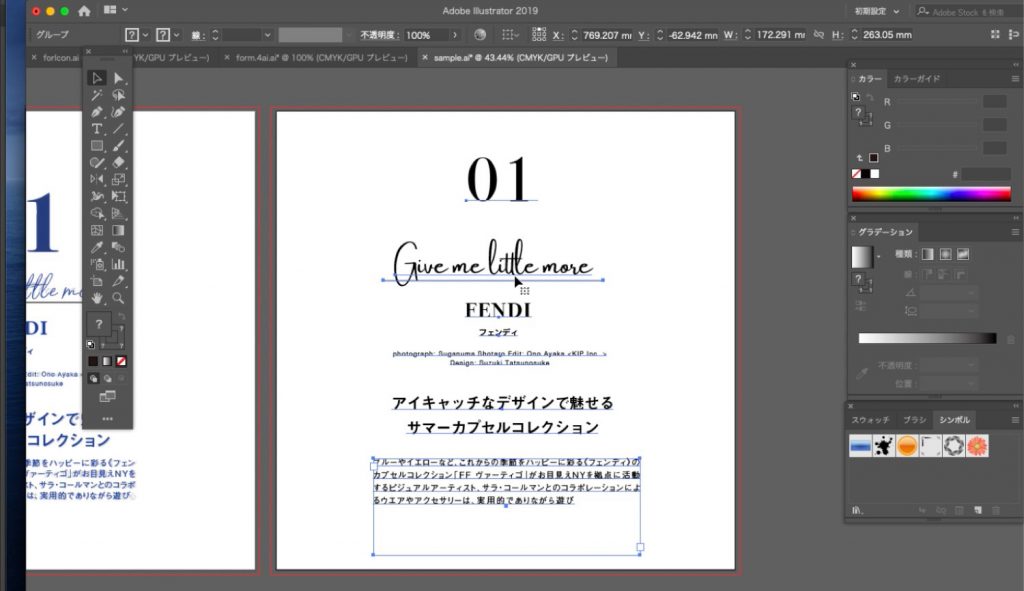Screen dimensions: 1024x591
Task: Choose the Column Graph tool
Action: point(118,264)
